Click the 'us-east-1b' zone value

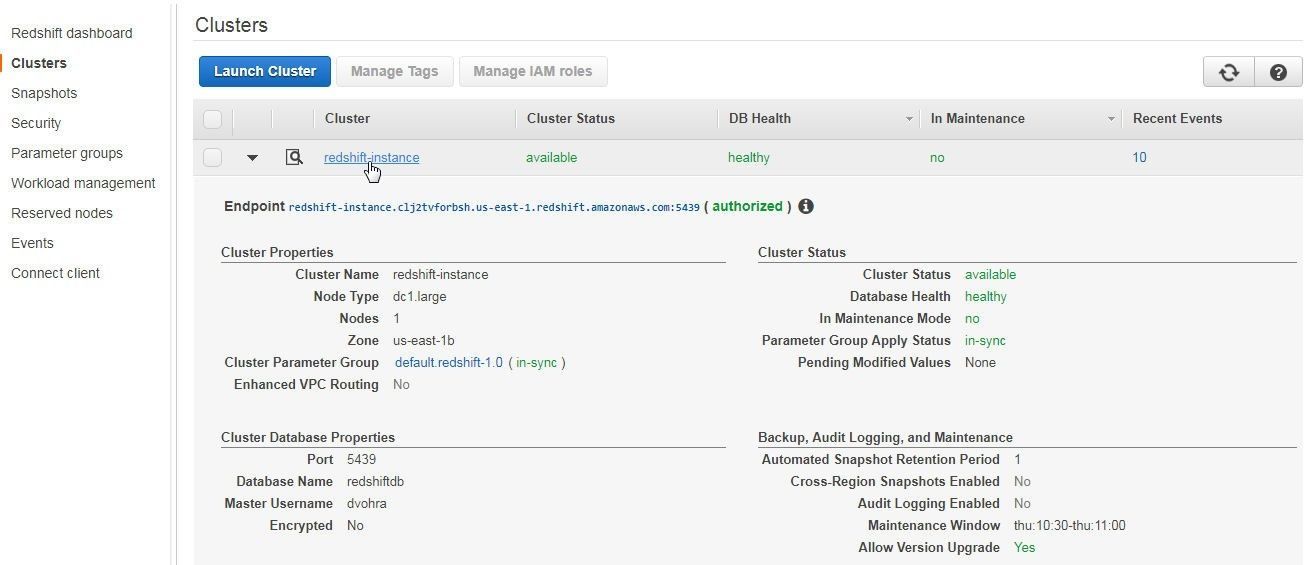424,340
